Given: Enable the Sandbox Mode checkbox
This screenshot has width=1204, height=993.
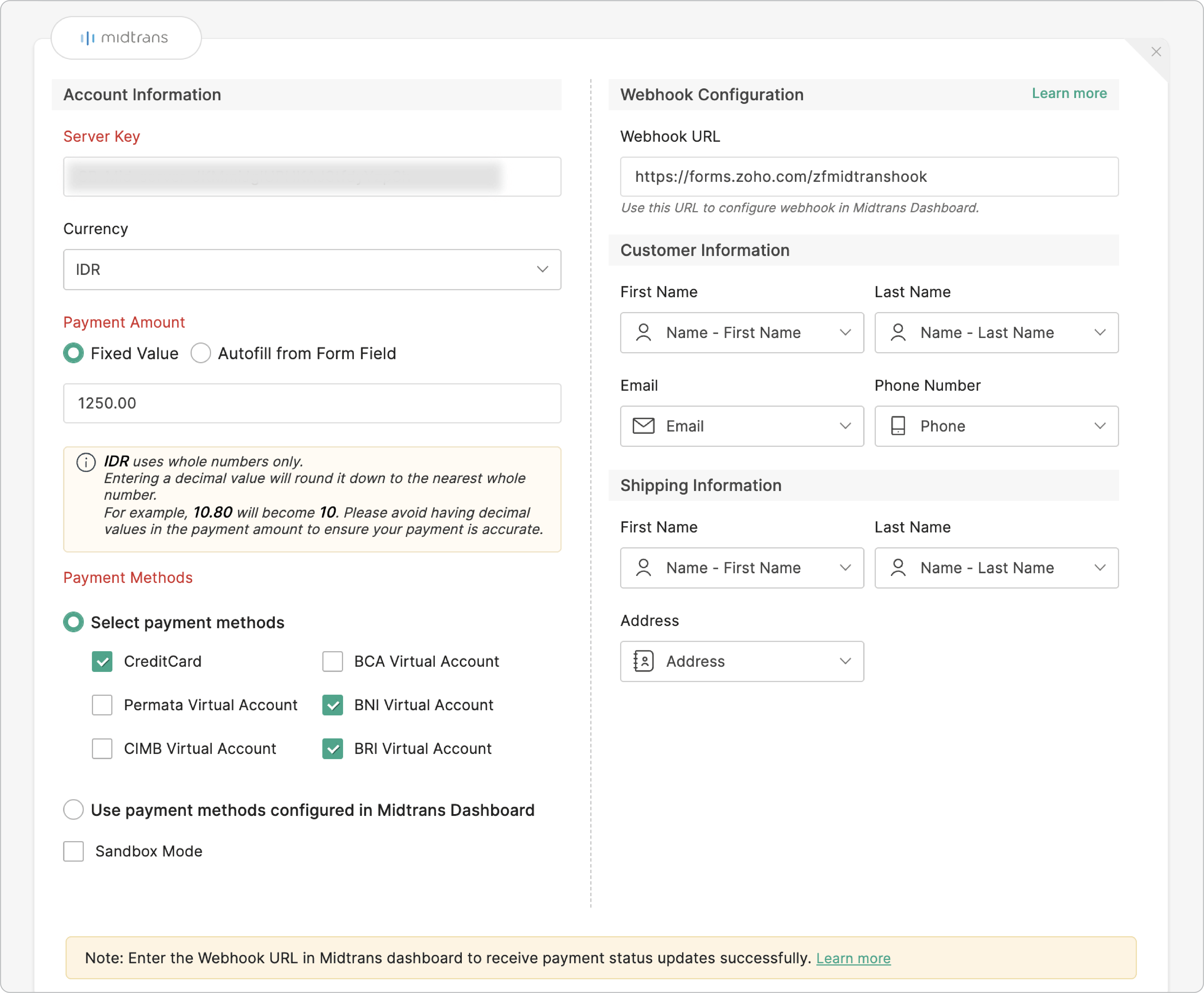Looking at the screenshot, I should pyautogui.click(x=74, y=851).
